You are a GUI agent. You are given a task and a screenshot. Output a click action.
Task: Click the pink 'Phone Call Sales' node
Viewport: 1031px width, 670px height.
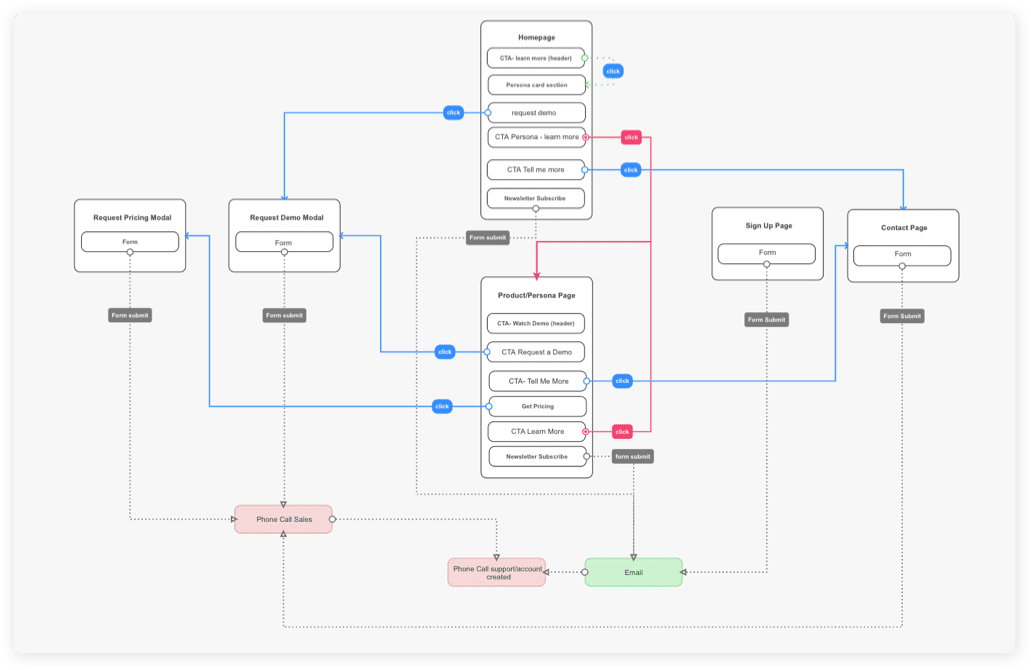[x=283, y=519]
